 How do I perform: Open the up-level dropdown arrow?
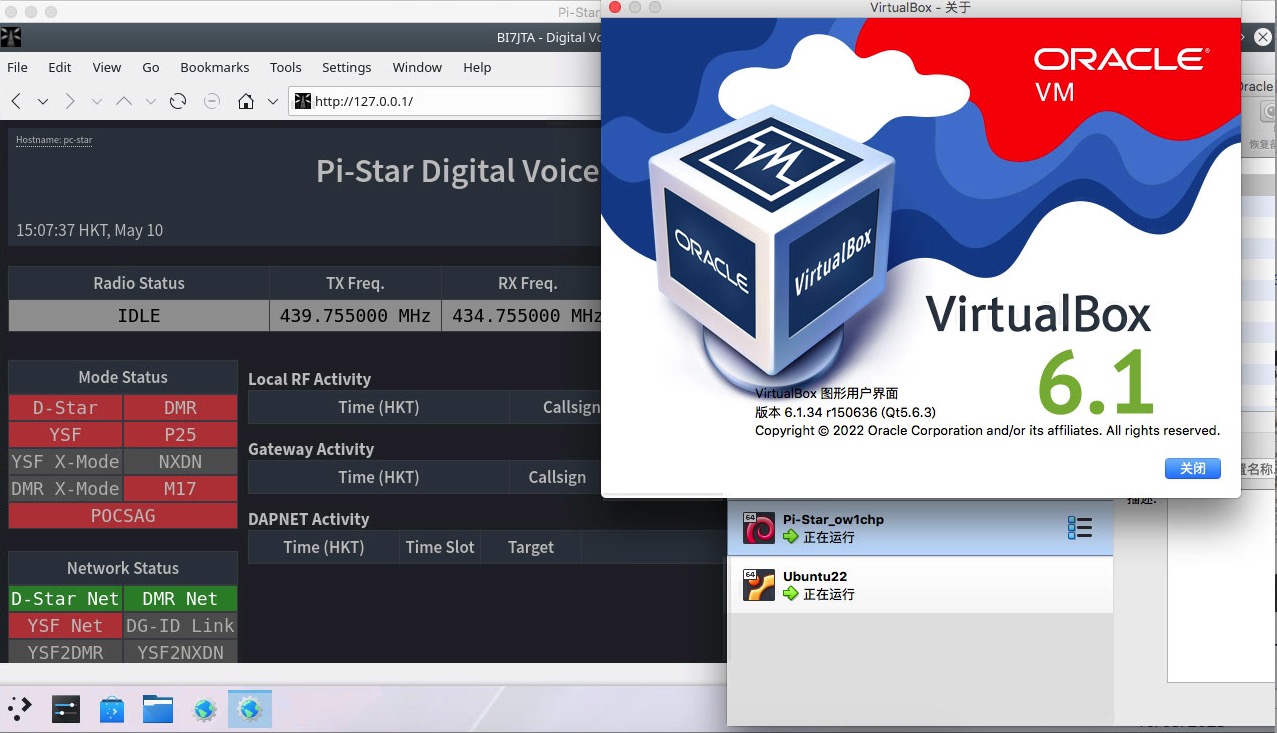(x=151, y=101)
